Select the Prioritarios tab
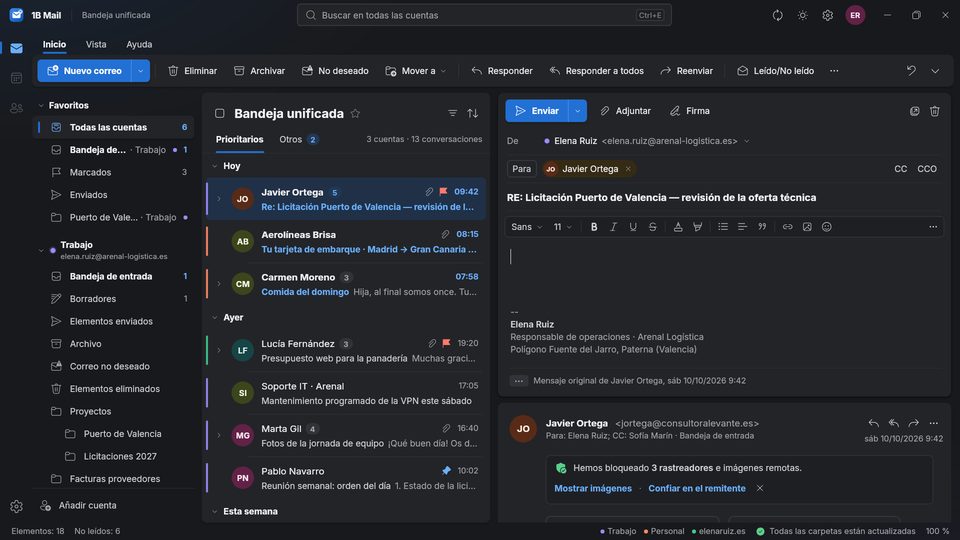 [239, 140]
